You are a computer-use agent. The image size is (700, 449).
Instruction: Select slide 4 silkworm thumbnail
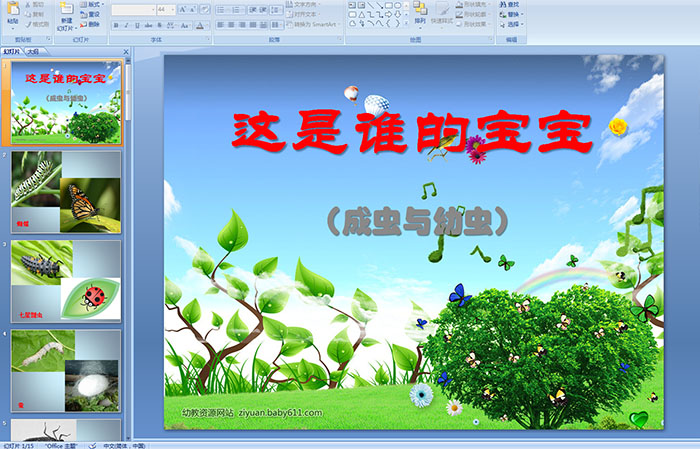click(x=66, y=370)
